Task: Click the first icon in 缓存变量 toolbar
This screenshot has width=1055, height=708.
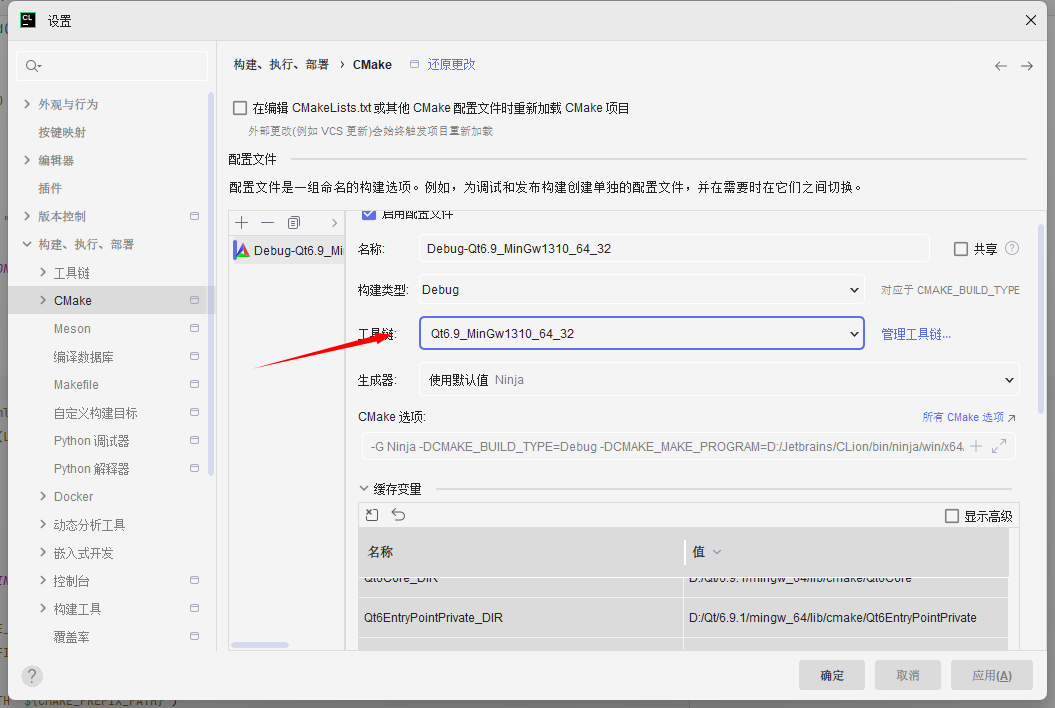Action: coord(372,516)
